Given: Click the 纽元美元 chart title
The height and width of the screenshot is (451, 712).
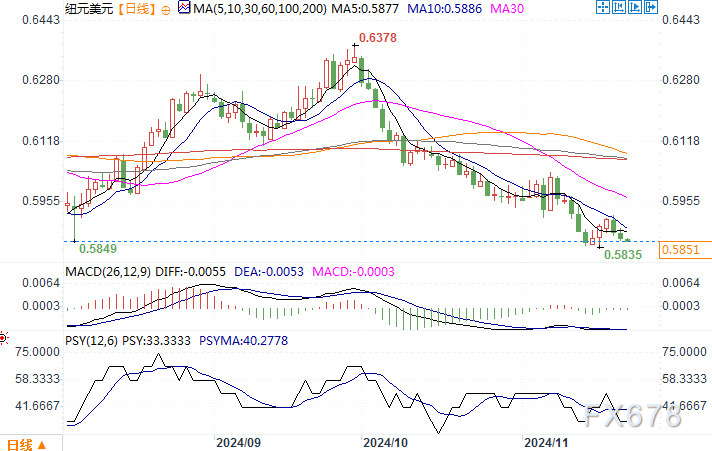Looking at the screenshot, I should click(x=89, y=9).
